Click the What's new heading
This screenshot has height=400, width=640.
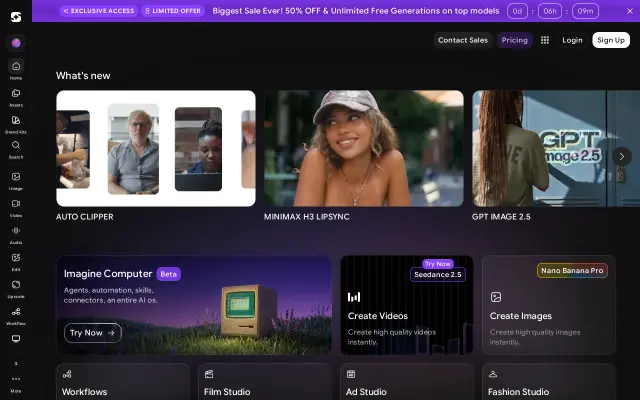[x=83, y=76]
